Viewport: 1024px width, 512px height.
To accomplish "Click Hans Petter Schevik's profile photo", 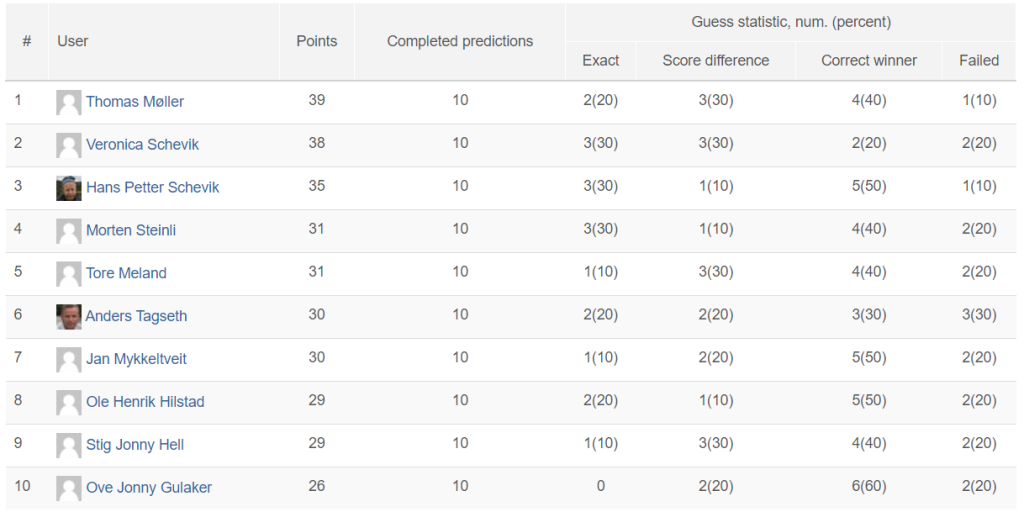I will 69,188.
